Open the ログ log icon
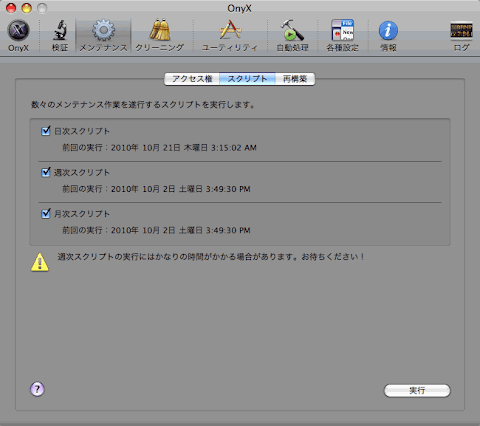 (462, 36)
